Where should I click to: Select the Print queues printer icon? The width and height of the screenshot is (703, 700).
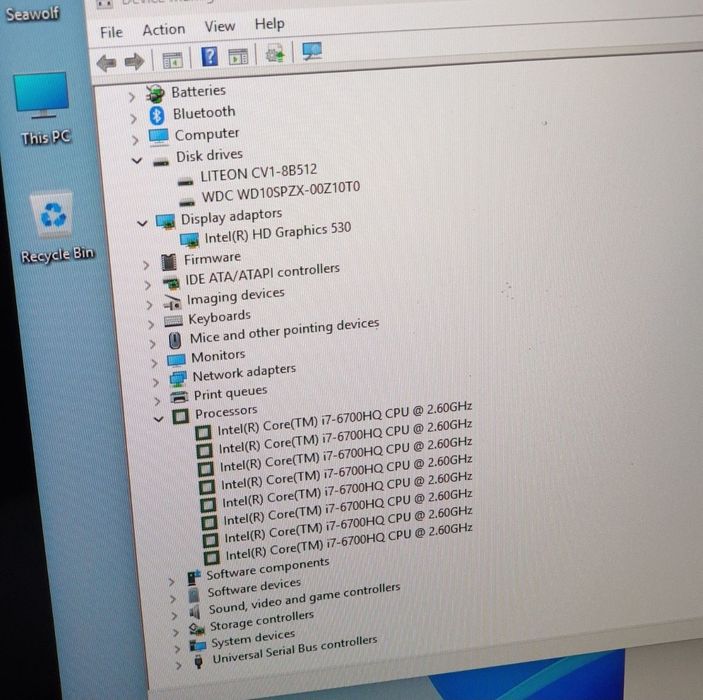point(179,397)
